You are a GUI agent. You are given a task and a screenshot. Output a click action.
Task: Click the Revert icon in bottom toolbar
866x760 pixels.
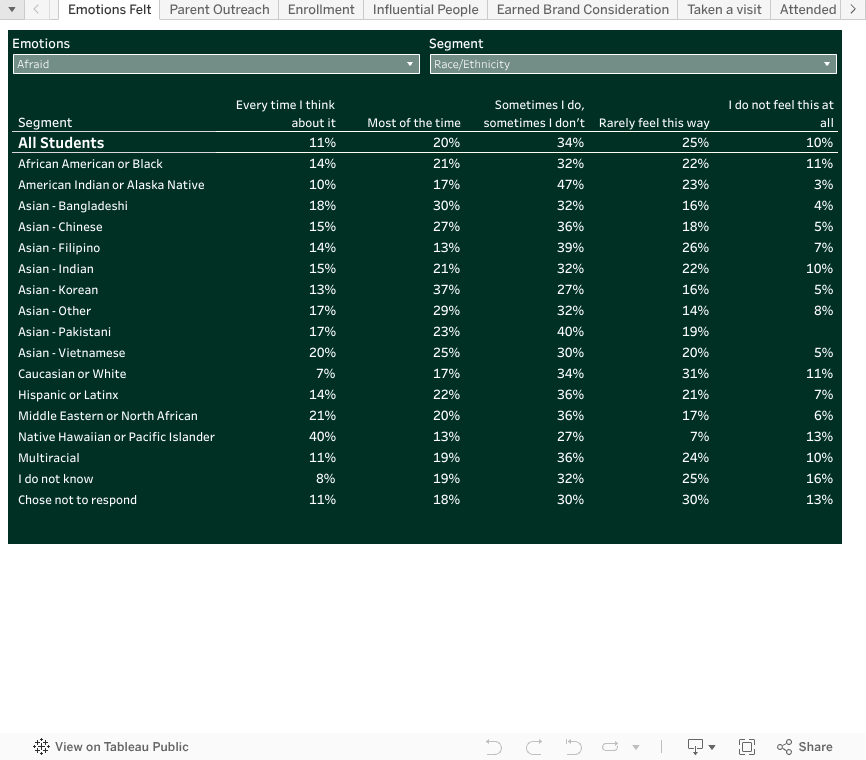[573, 747]
